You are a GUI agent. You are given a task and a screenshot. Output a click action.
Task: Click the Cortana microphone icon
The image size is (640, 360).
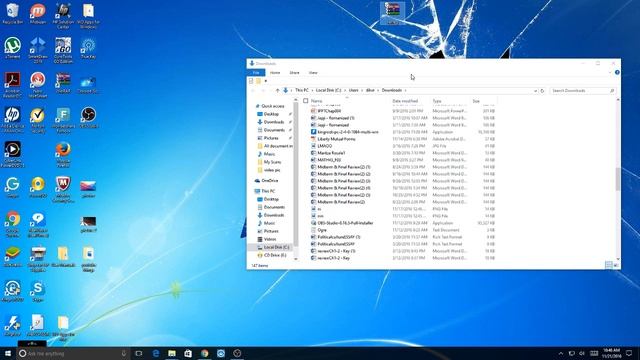(124, 353)
